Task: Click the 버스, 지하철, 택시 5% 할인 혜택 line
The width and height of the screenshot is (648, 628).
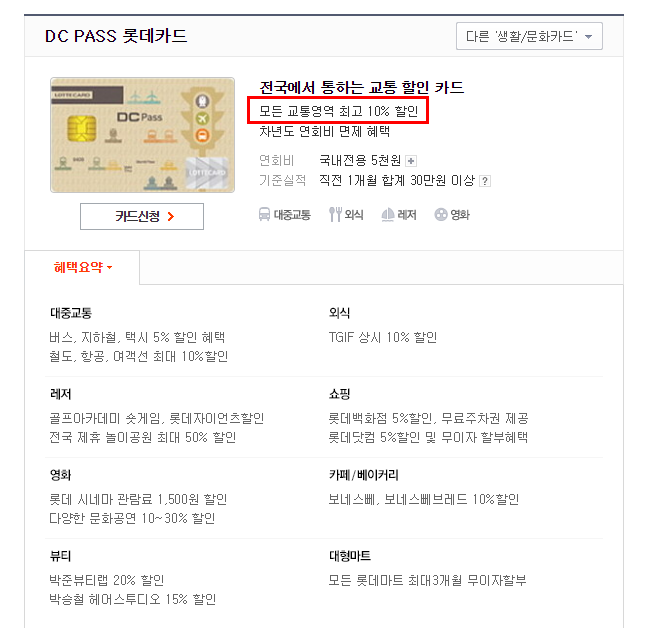Action: (x=137, y=338)
